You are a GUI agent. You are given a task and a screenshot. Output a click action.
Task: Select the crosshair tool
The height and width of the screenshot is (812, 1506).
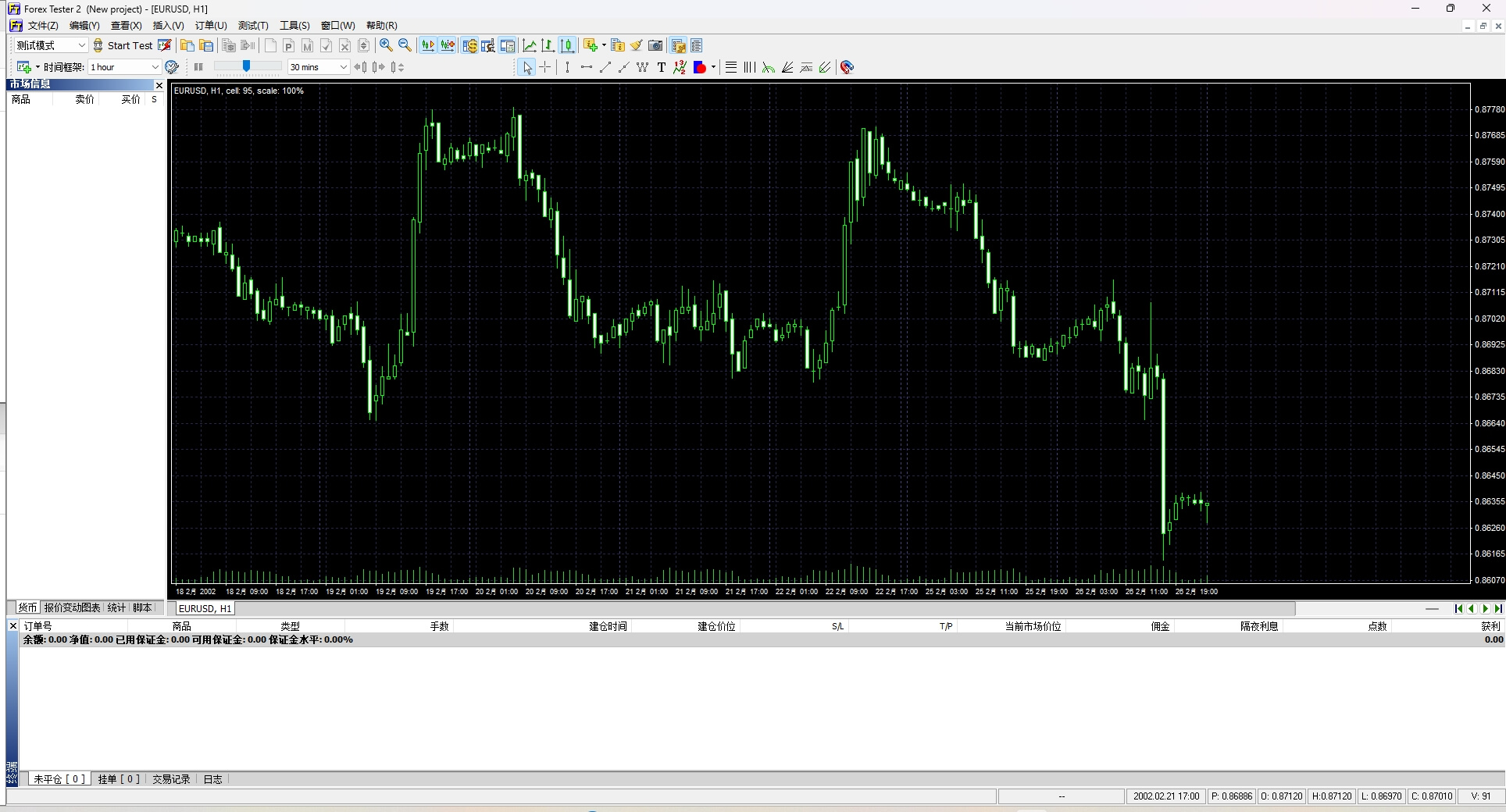[545, 67]
